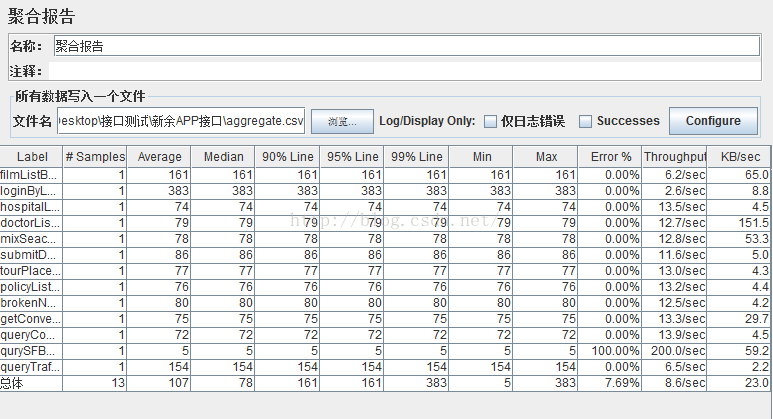
Task: Click the 151.5 KB/sec cell
Action: click(x=739, y=223)
